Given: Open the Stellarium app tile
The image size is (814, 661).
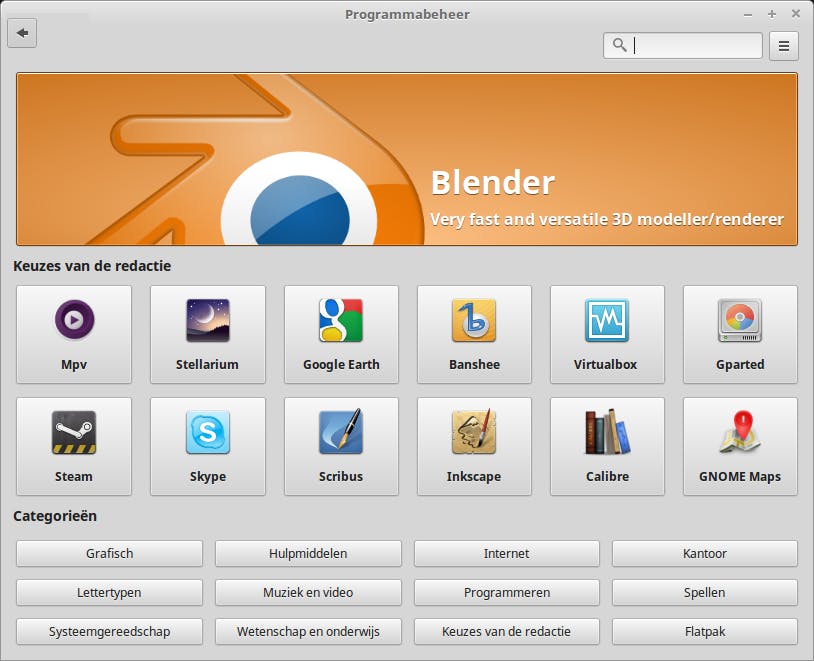Looking at the screenshot, I should pyautogui.click(x=208, y=334).
